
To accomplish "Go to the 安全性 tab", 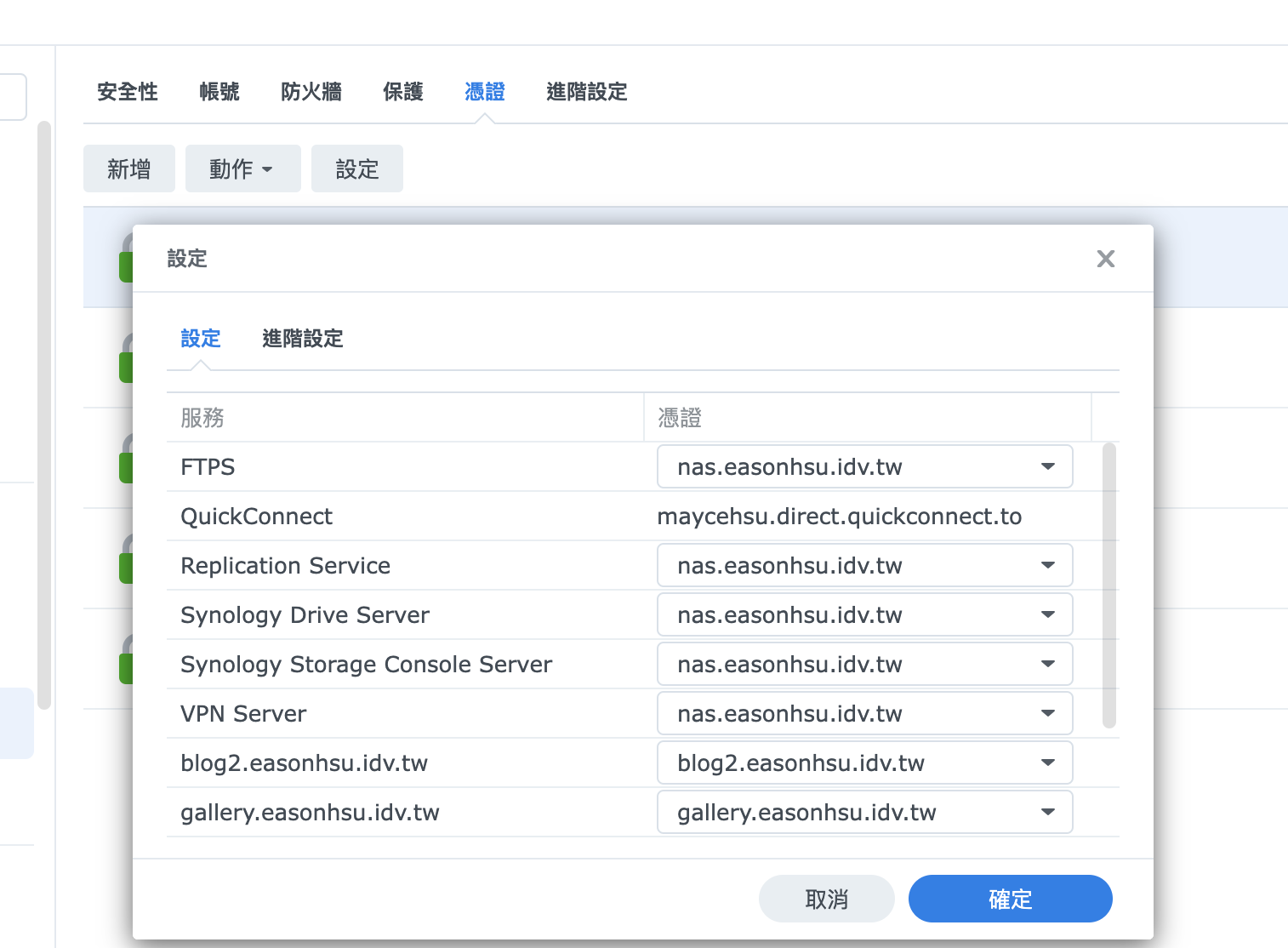I will point(128,92).
